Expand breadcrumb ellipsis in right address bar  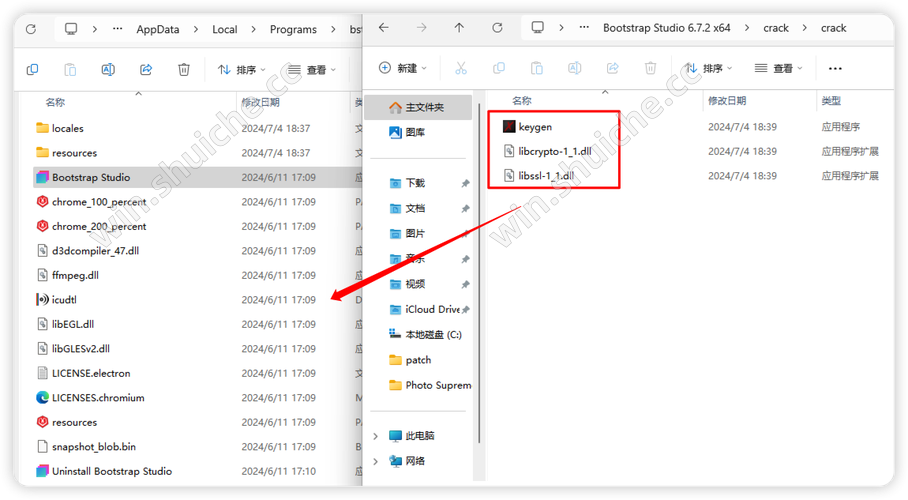pos(584,28)
